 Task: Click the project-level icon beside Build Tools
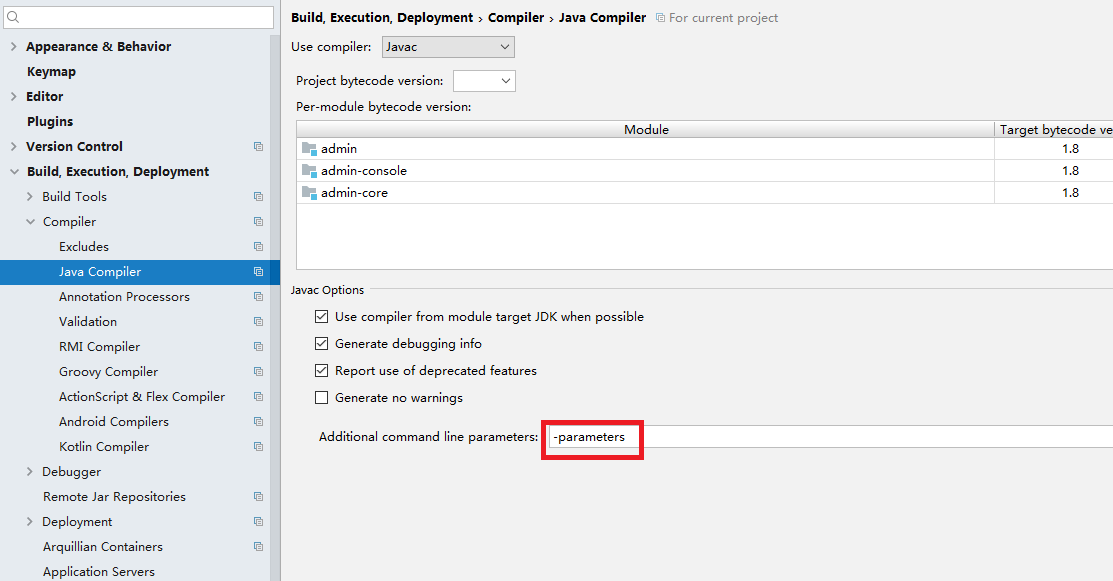pyautogui.click(x=258, y=197)
